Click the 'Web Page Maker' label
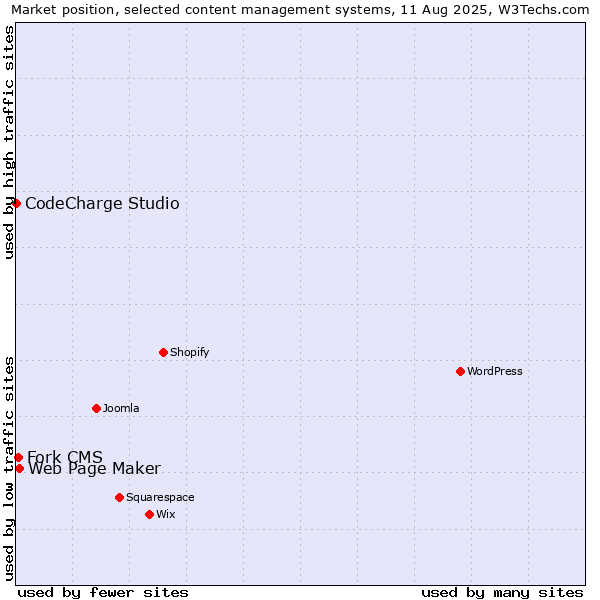The width and height of the screenshot is (600, 600). pyautogui.click(x=95, y=469)
